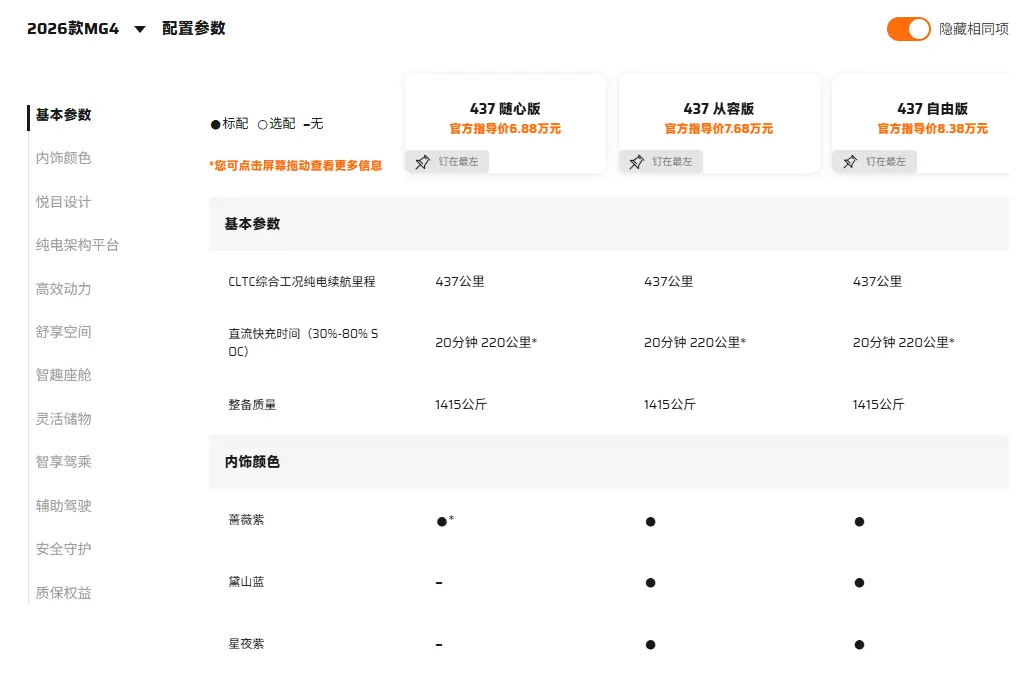Open the 2026款MG4 model dropdown arrow

coord(140,29)
